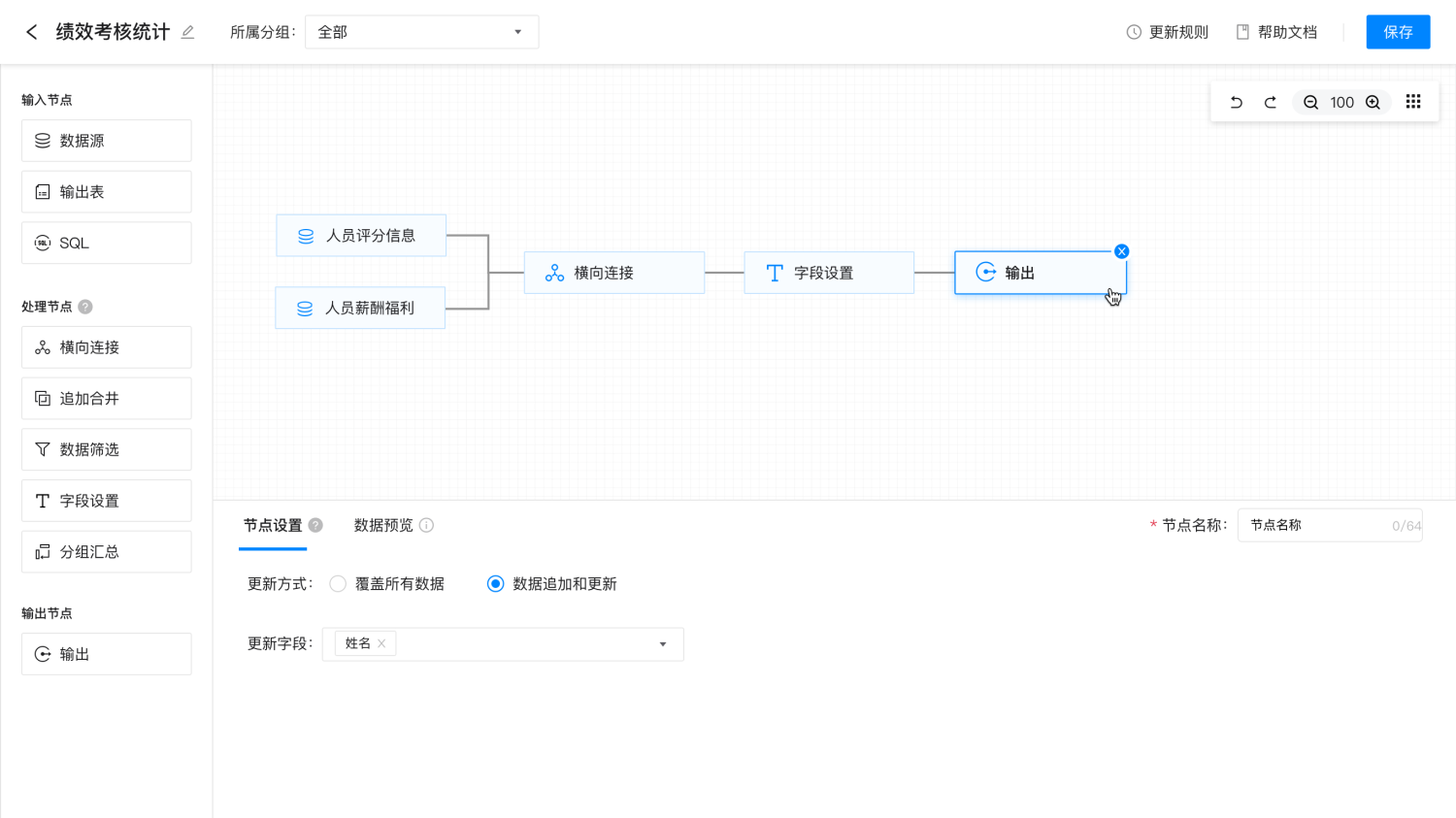Screen dimensions: 1456x818
Task: Click the 人员薪酬福利 database icon
Action: (x=305, y=308)
